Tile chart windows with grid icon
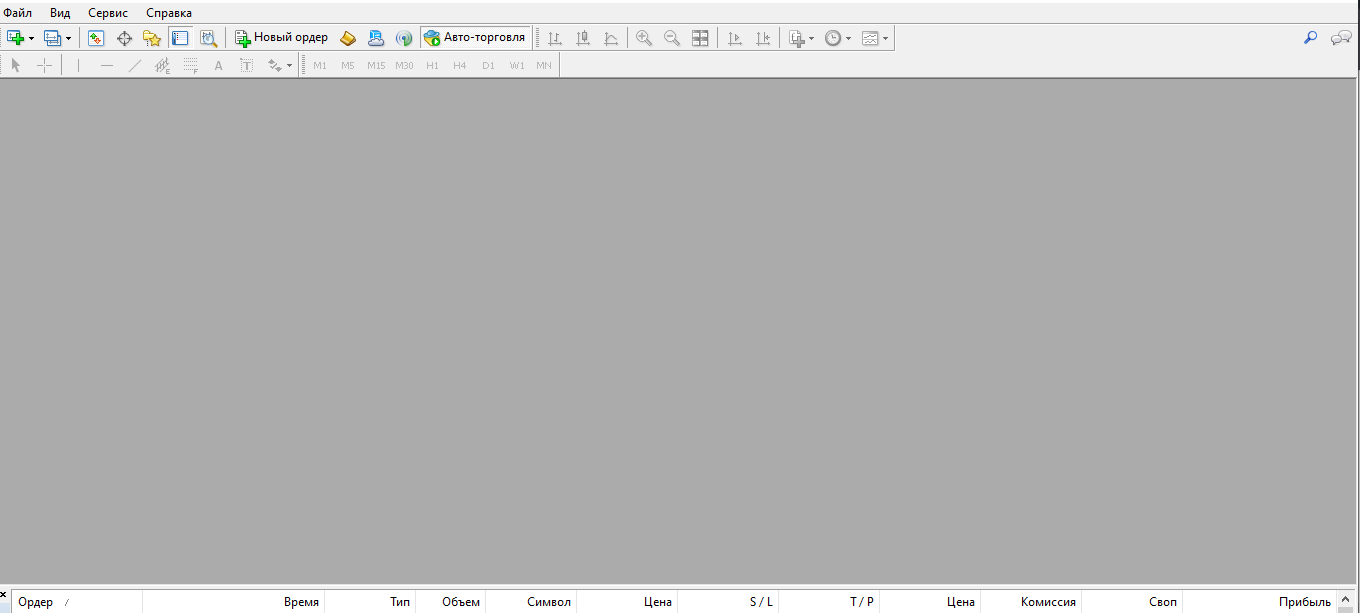 click(x=700, y=38)
